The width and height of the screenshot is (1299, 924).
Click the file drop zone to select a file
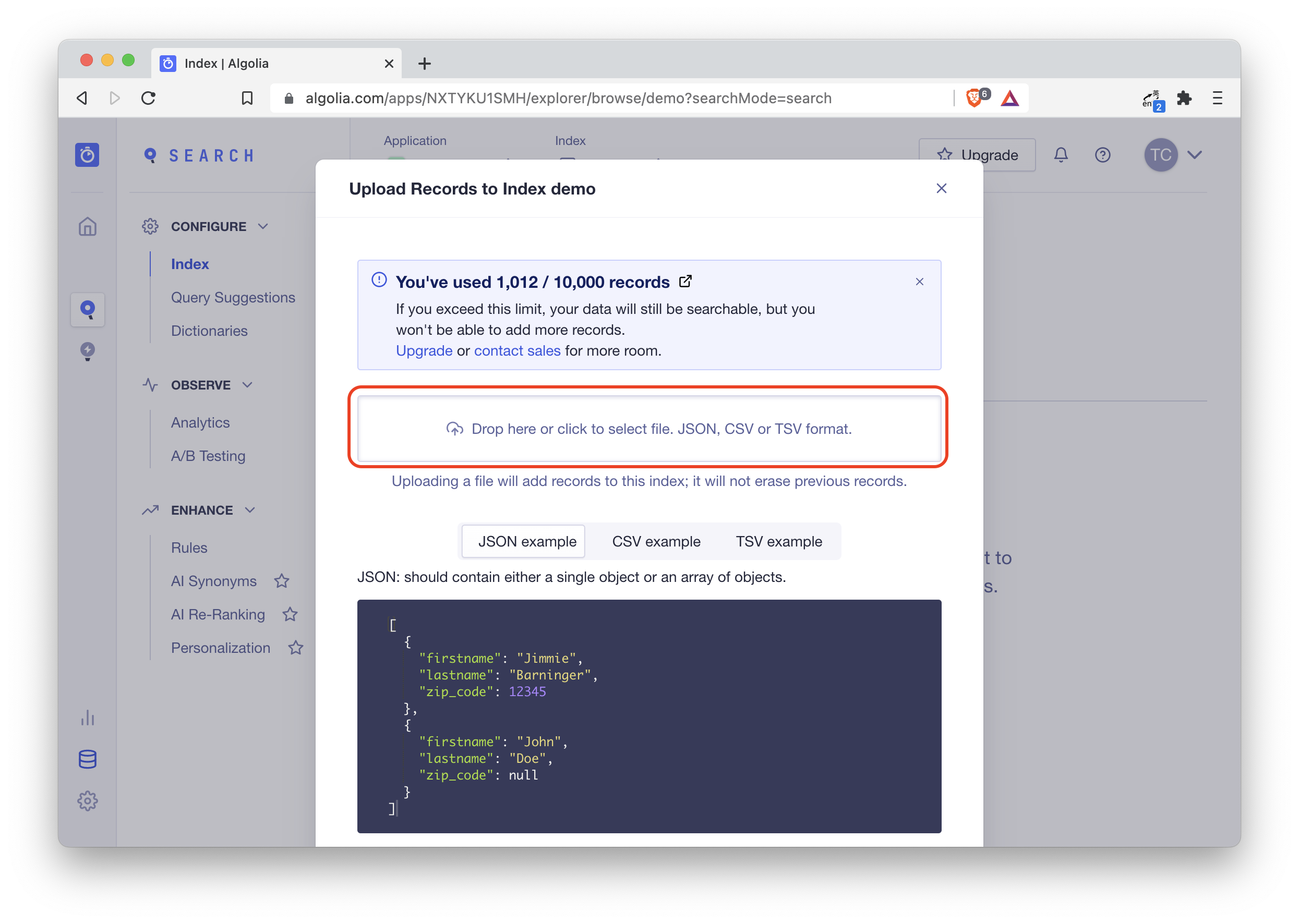[648, 429]
